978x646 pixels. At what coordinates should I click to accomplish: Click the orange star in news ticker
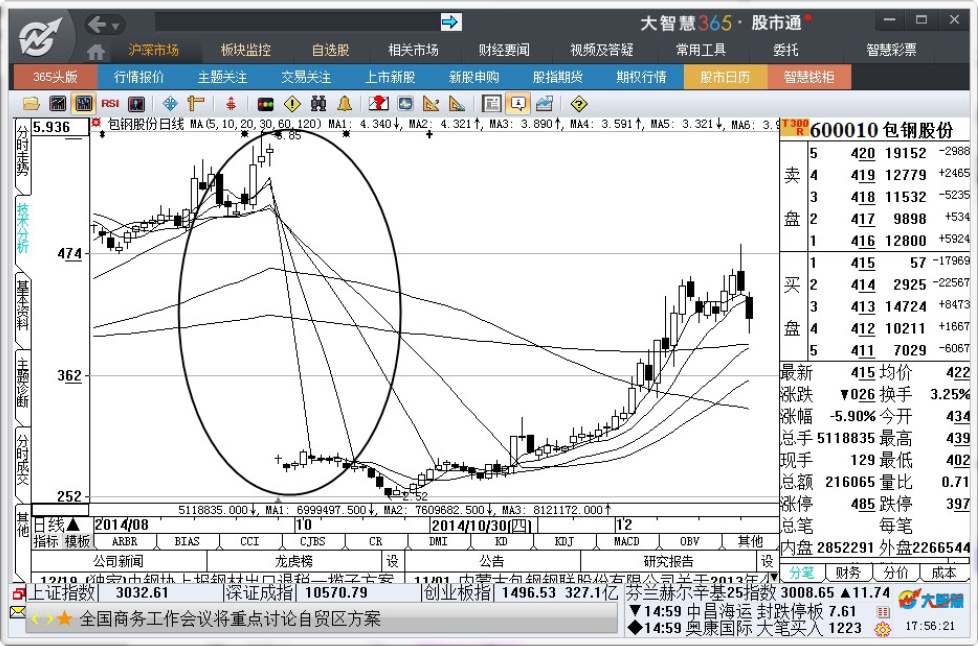[64, 619]
